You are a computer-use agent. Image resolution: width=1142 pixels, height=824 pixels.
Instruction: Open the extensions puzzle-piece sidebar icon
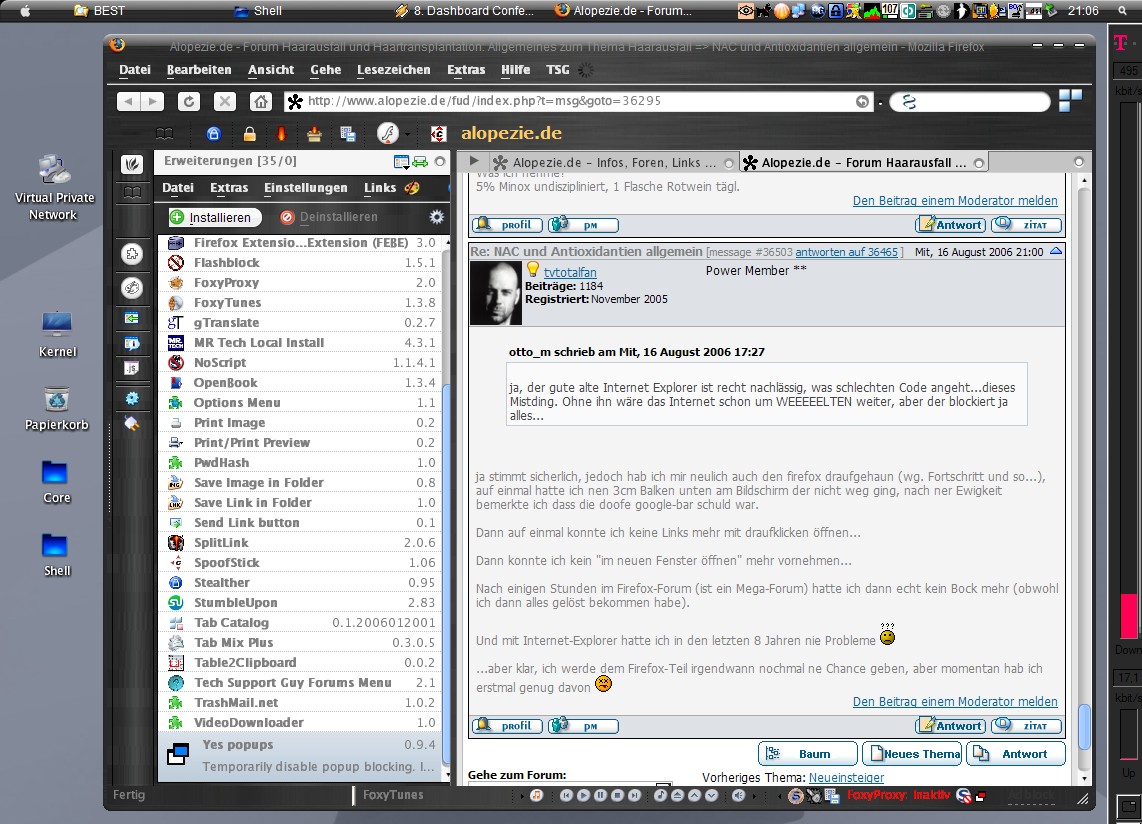(131, 254)
